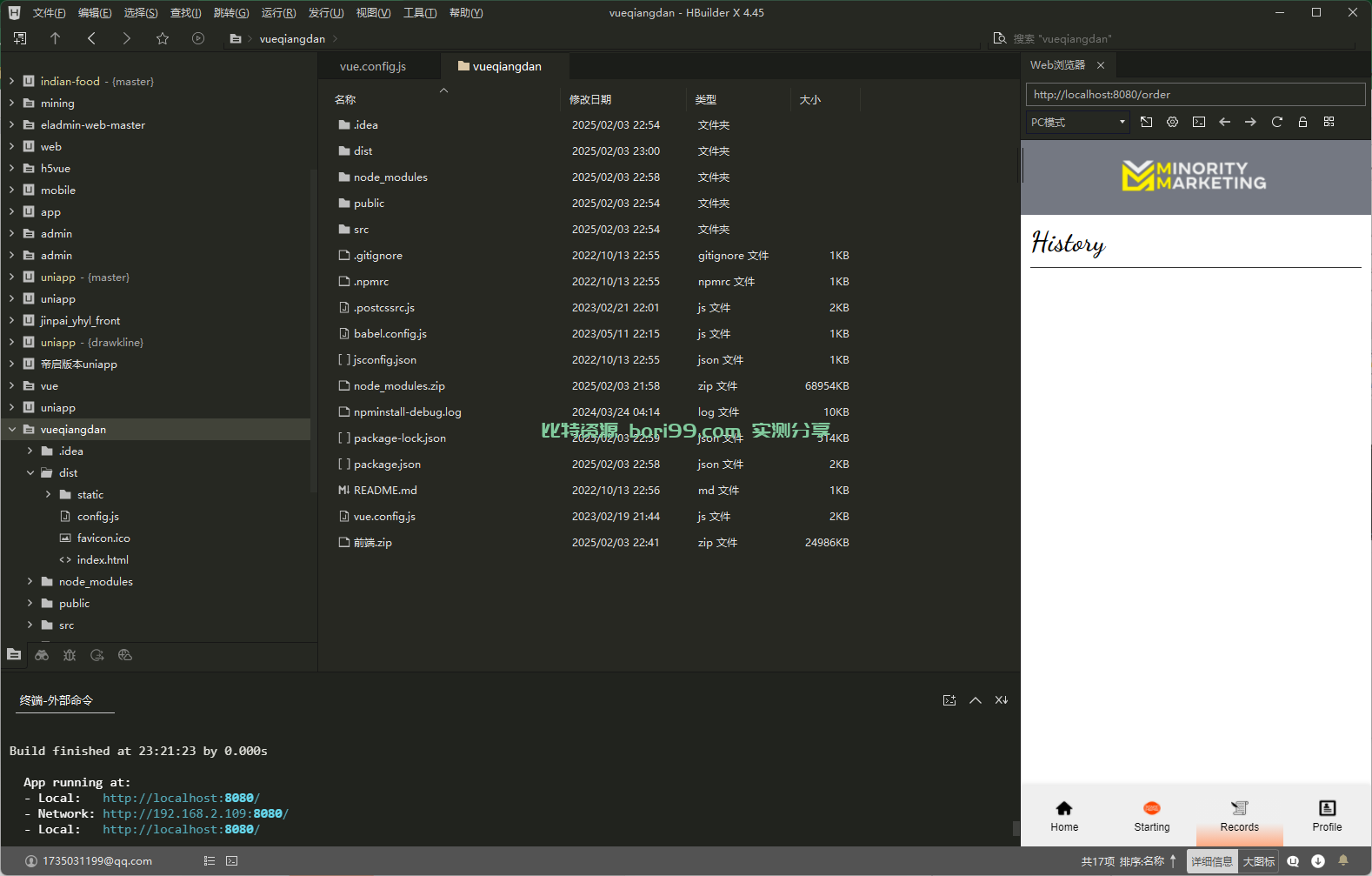
Task: Close the terminal panel icon
Action: [x=1002, y=700]
